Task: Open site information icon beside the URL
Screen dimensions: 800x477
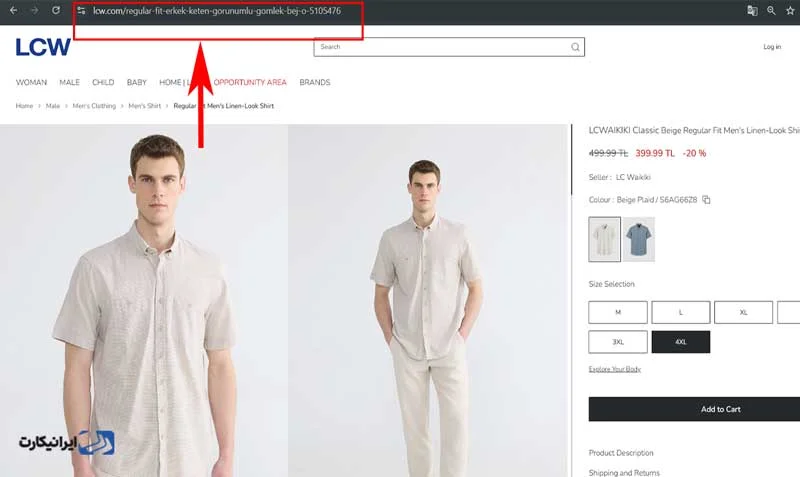Action: click(x=81, y=10)
